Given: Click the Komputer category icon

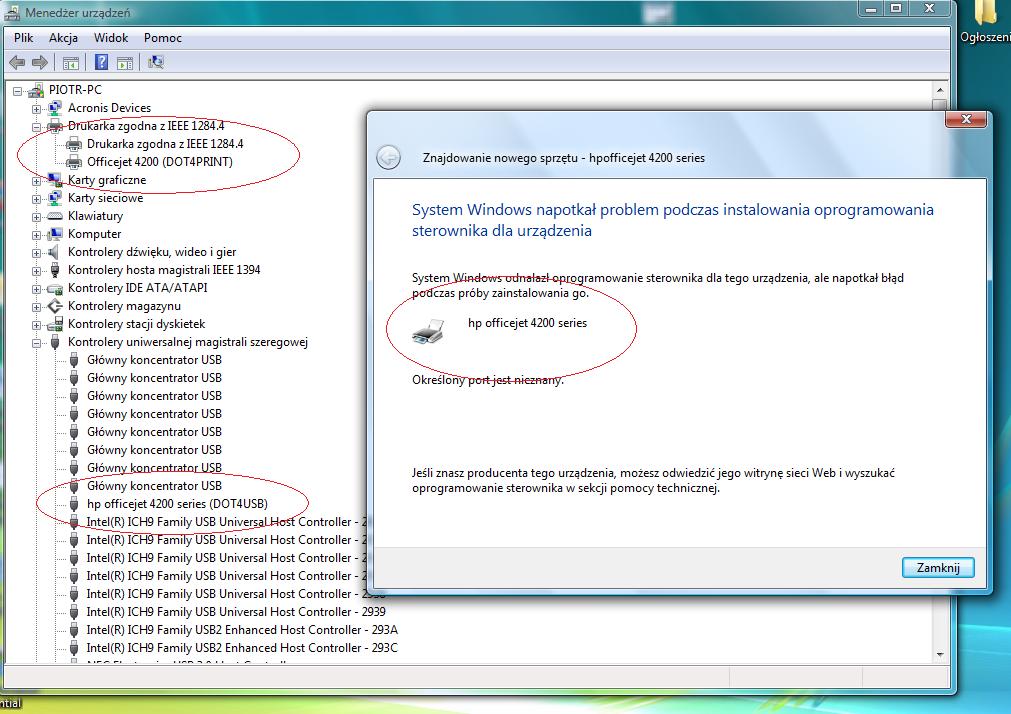Looking at the screenshot, I should coord(55,234).
